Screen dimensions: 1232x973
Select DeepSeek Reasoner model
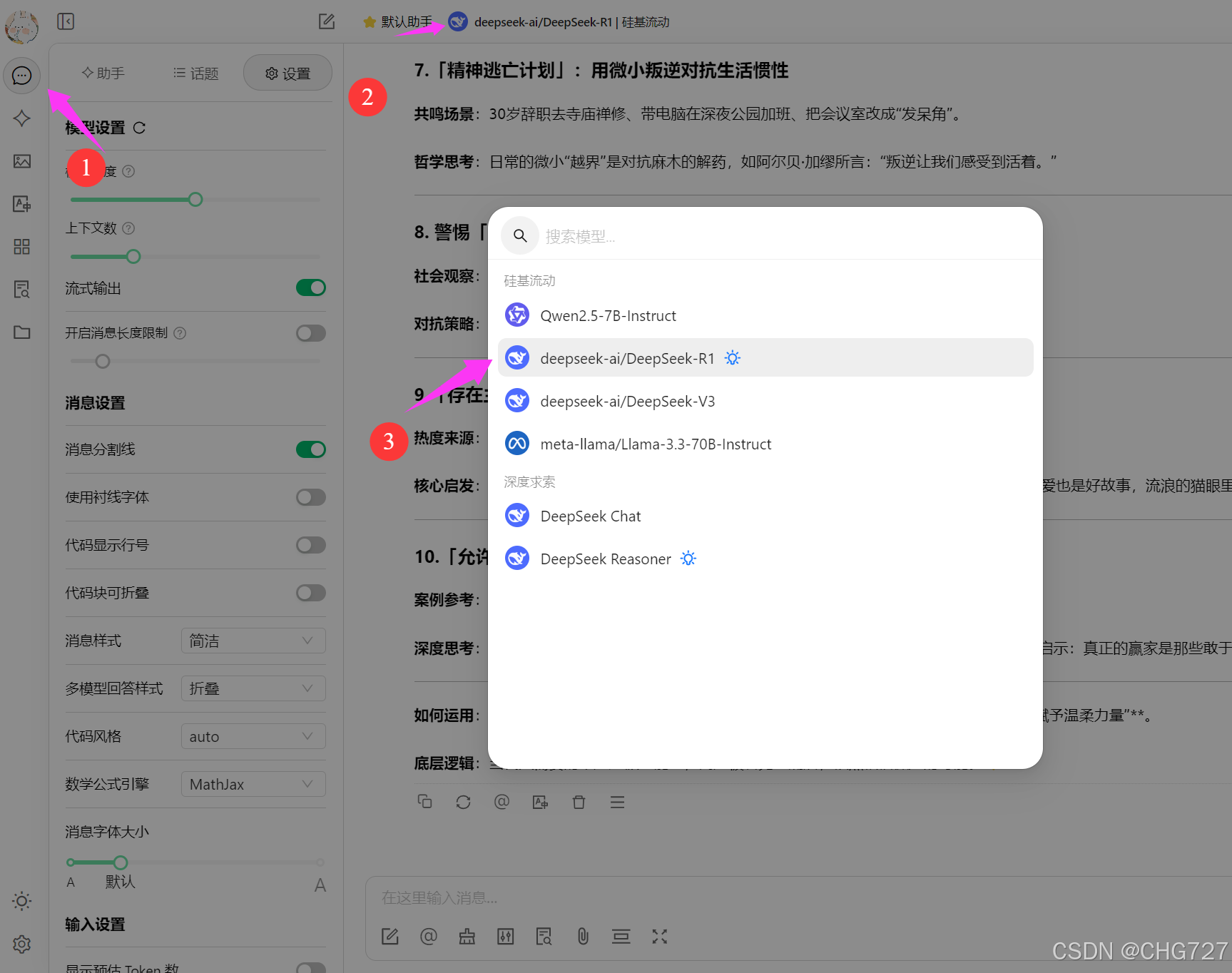point(765,559)
